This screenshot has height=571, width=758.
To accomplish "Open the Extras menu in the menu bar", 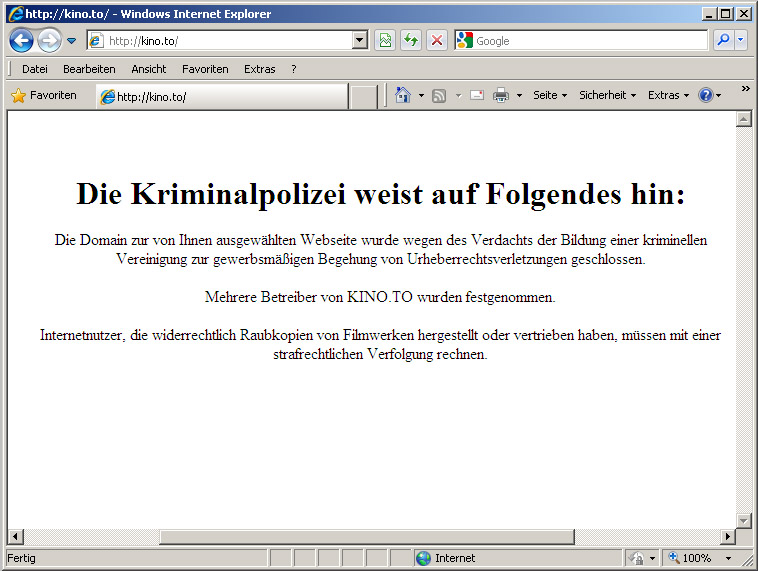I will (260, 69).
